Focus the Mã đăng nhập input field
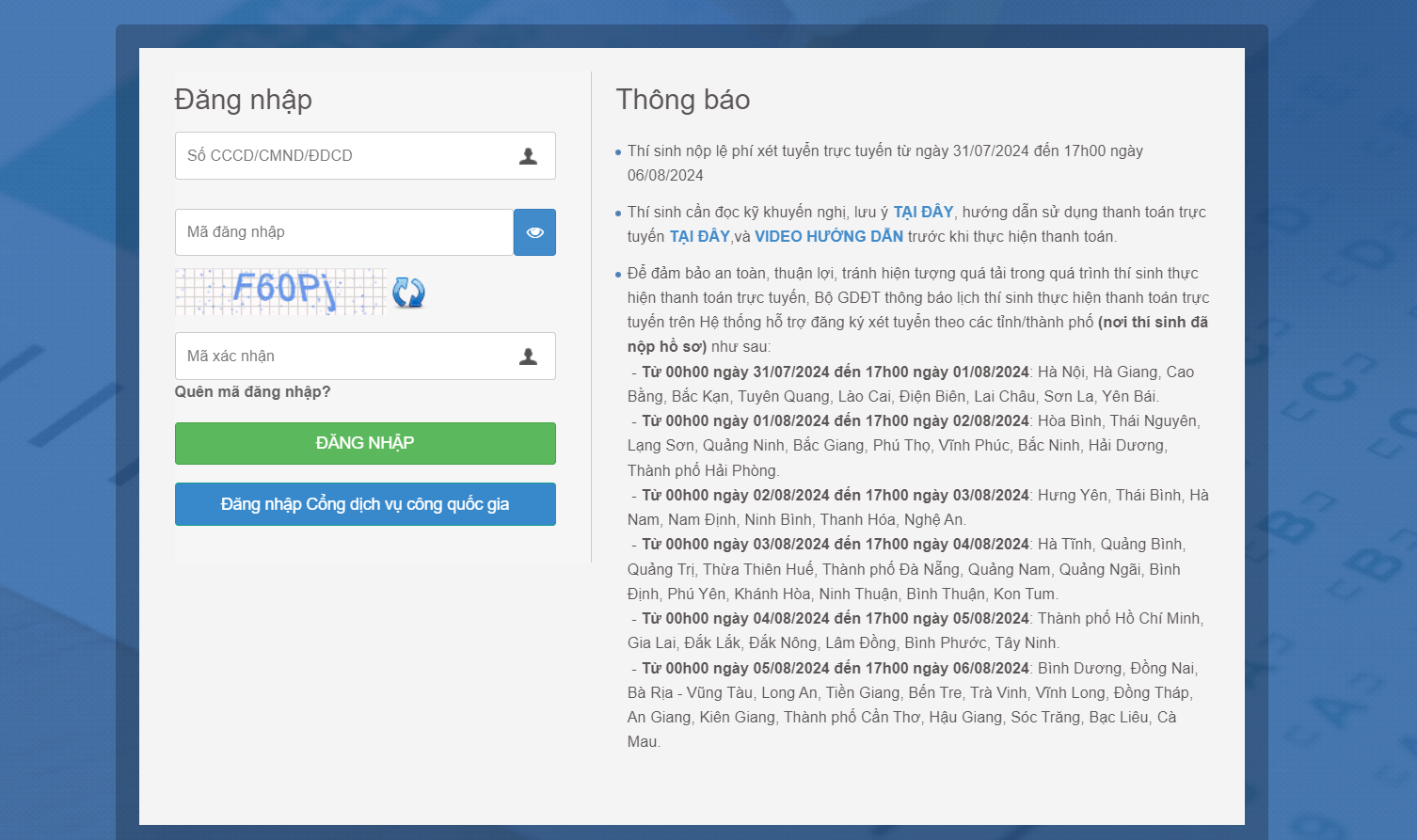Image resolution: width=1417 pixels, height=840 pixels. (x=344, y=232)
